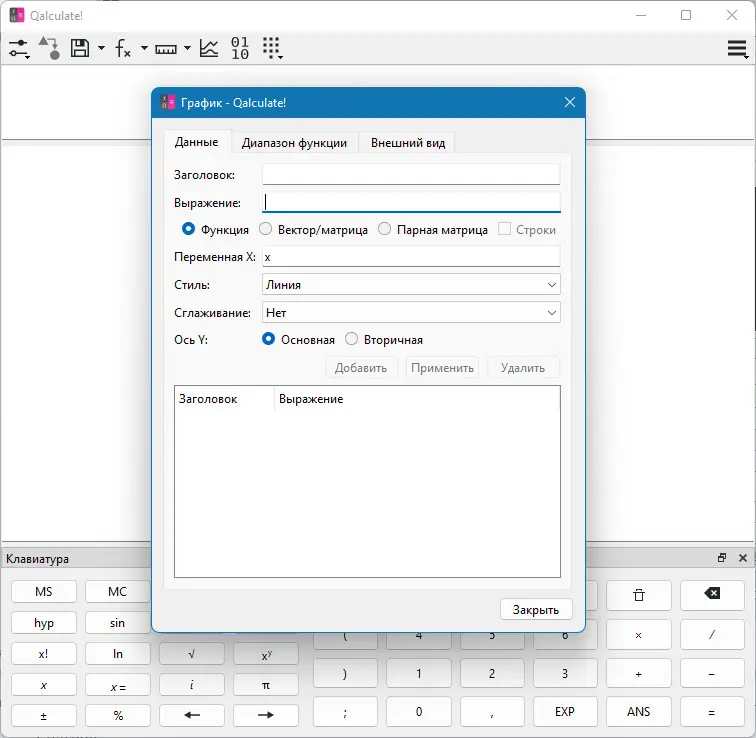Open the functions fx toolbar icon
This screenshot has width=756, height=738.
click(123, 48)
